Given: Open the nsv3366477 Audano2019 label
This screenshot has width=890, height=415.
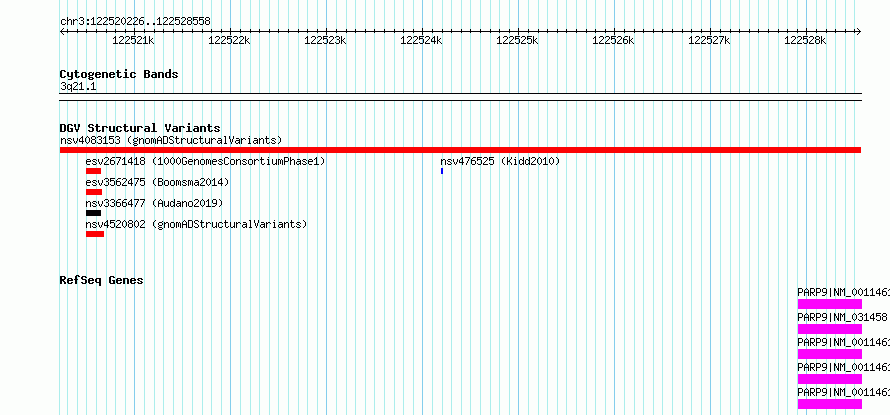Looking at the screenshot, I should click(154, 203).
